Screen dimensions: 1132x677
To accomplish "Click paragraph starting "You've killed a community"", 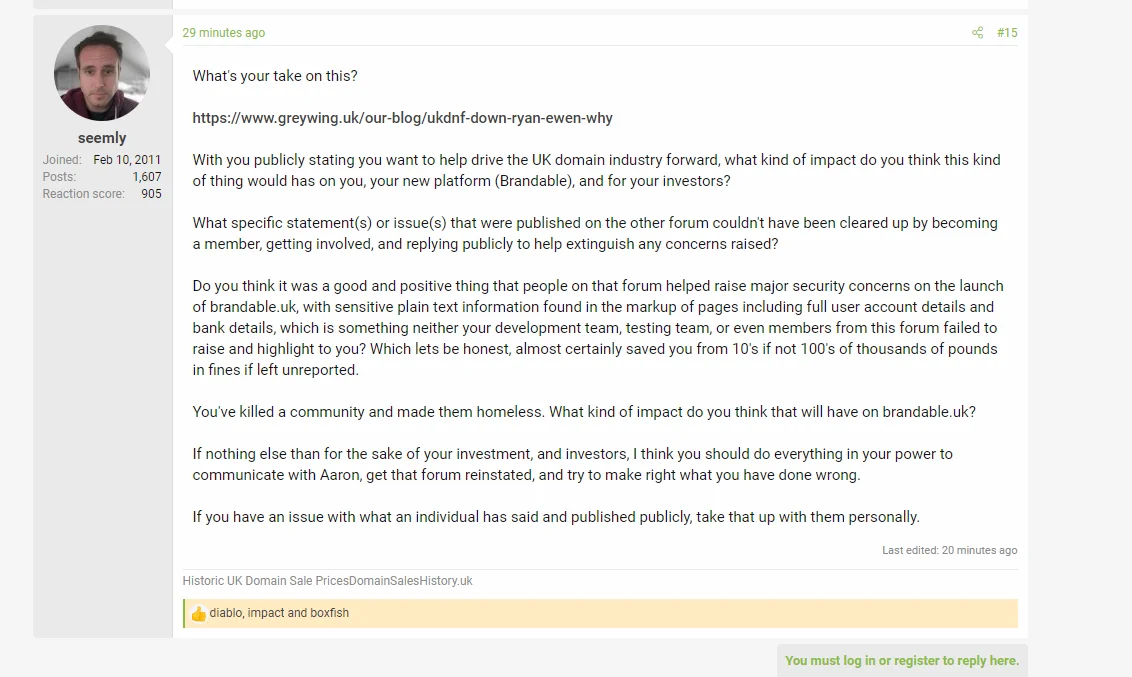I will point(584,412).
